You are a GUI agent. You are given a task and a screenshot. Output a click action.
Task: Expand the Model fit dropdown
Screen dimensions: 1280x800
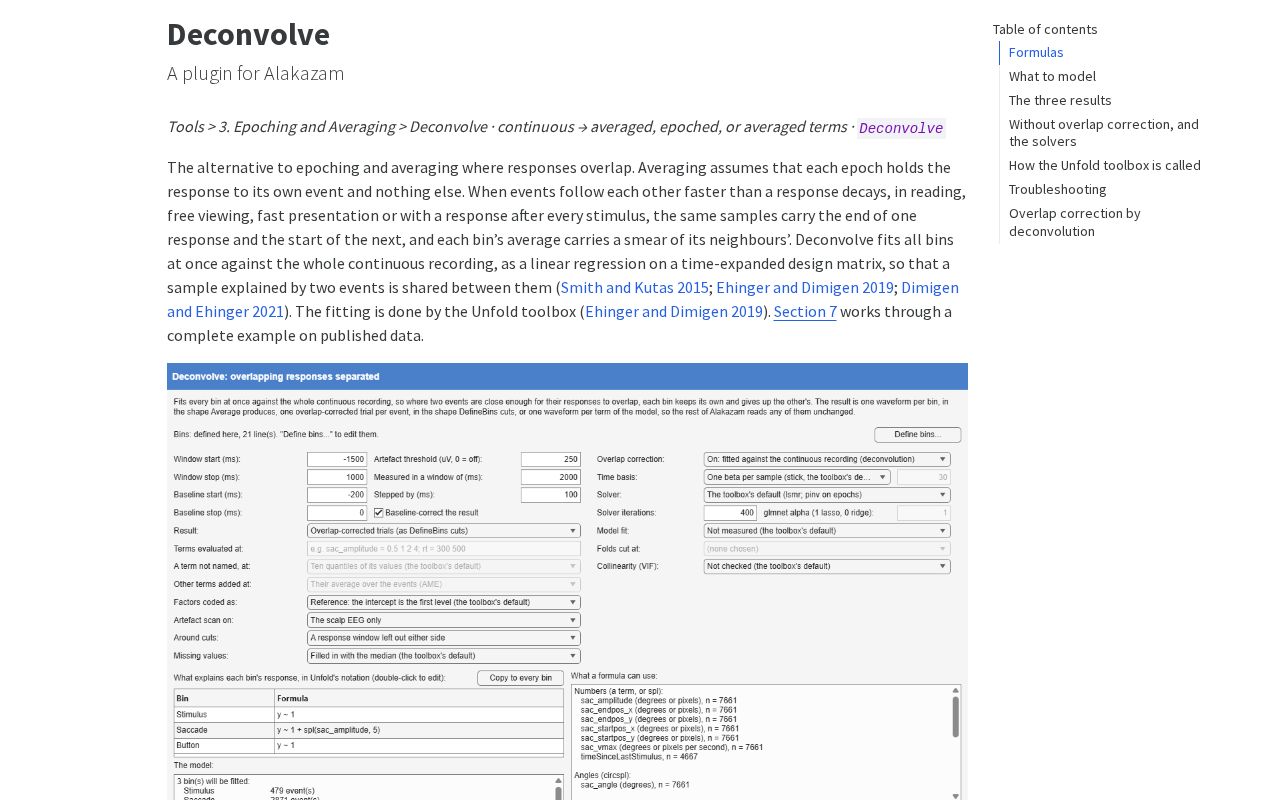click(x=827, y=531)
